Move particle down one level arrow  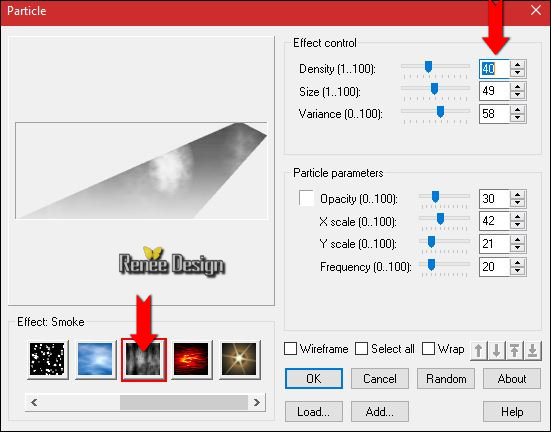click(x=497, y=350)
